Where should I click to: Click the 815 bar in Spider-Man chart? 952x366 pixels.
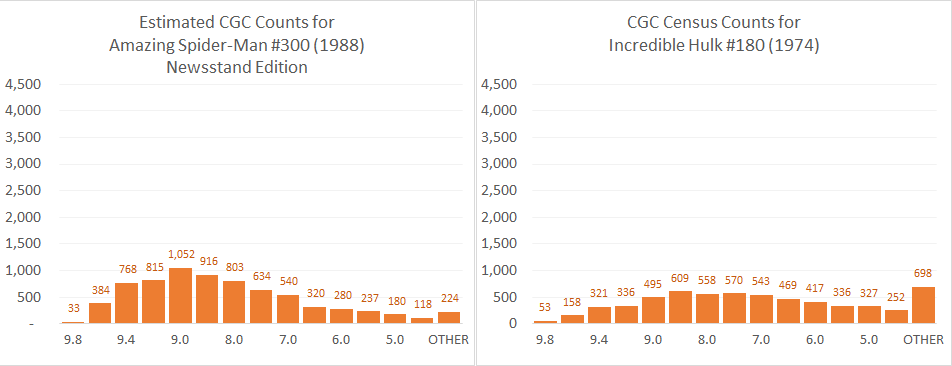(x=154, y=302)
